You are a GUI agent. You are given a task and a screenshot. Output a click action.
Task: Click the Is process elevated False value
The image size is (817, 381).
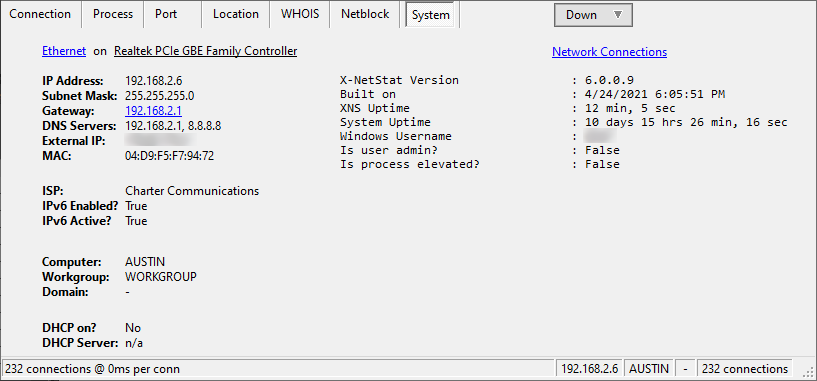click(602, 164)
